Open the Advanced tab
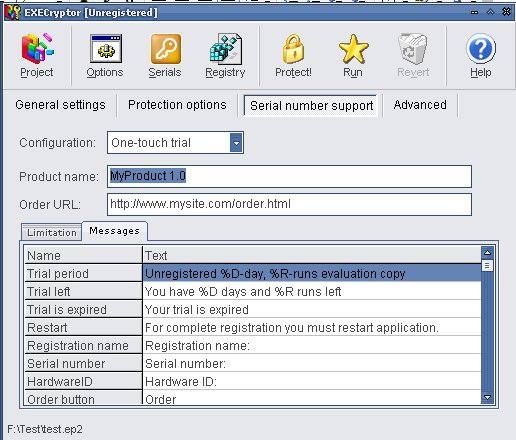Image resolution: width=516 pixels, height=440 pixels. tap(420, 105)
